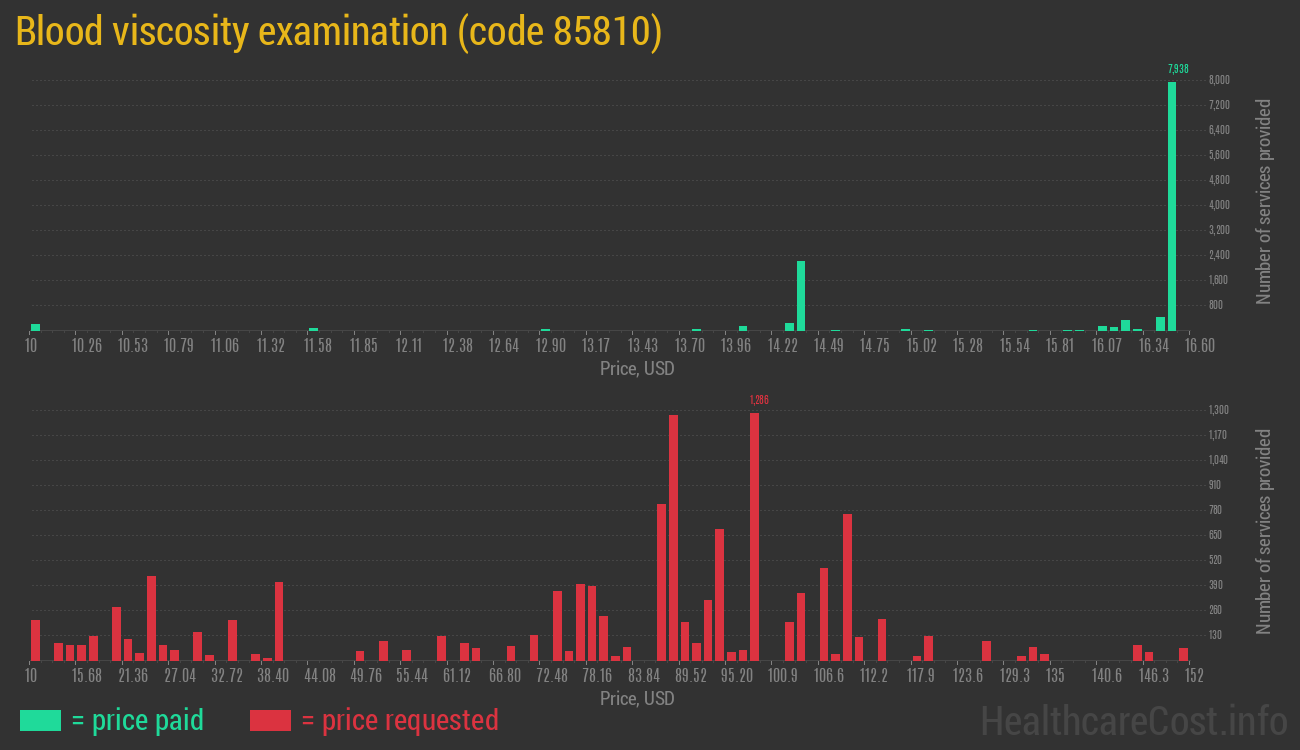The height and width of the screenshot is (750, 1300).
Task: Click the first green bar at price 10
Action: pos(35,327)
